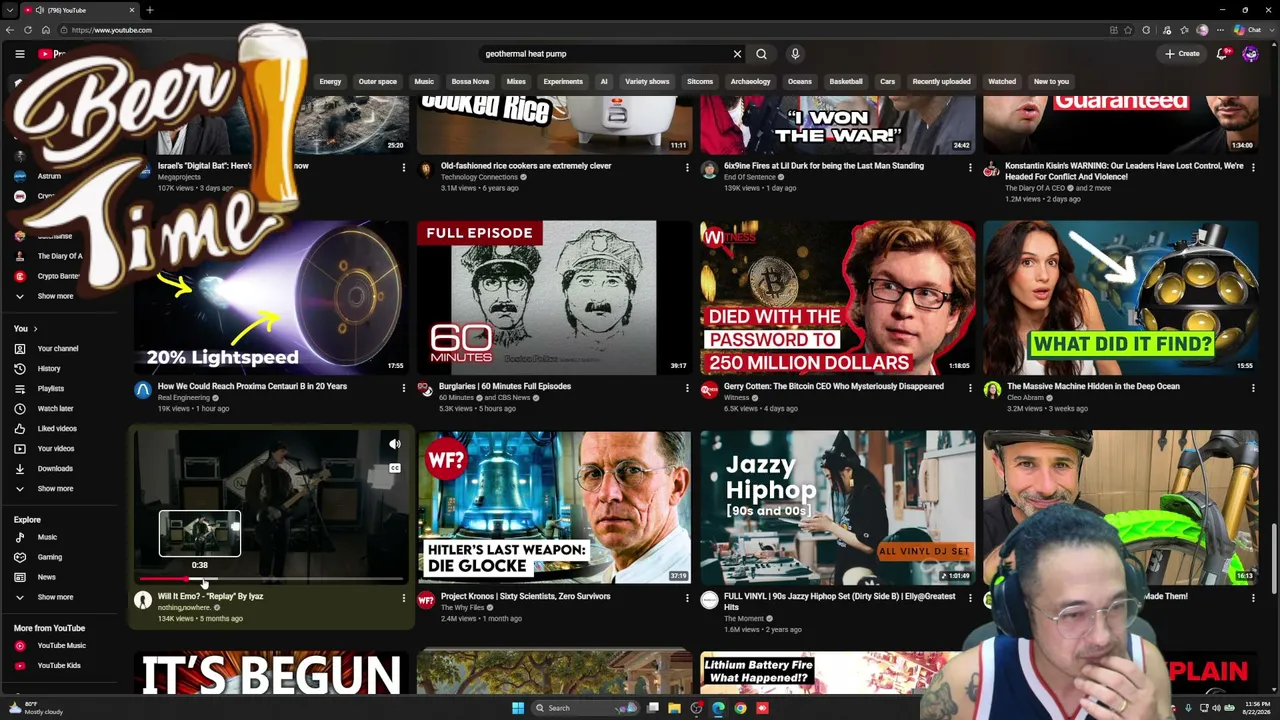Open Google Chrome from the taskbar
Image resolution: width=1280 pixels, height=720 pixels.
click(x=740, y=708)
